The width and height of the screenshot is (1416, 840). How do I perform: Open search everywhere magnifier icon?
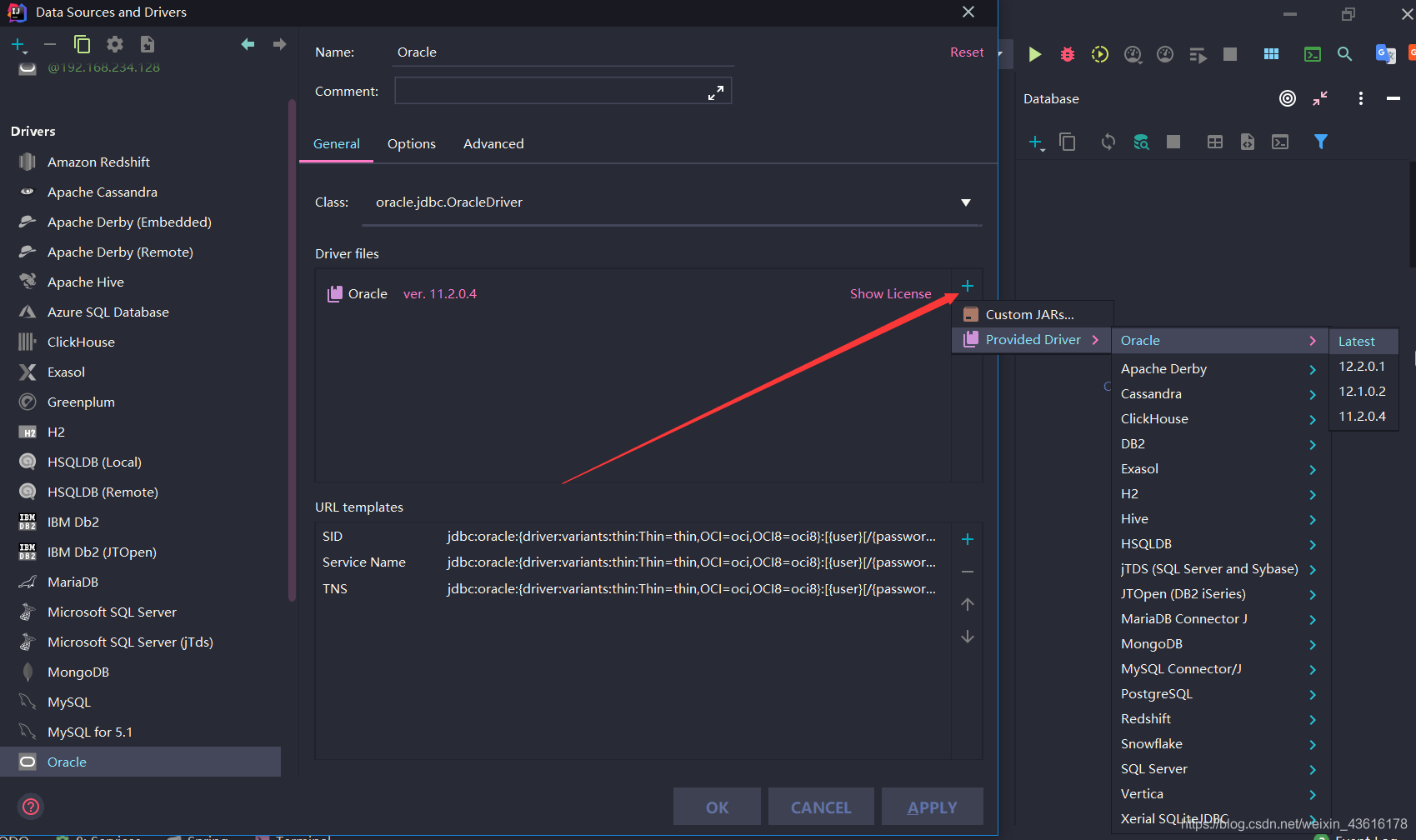[x=1344, y=54]
